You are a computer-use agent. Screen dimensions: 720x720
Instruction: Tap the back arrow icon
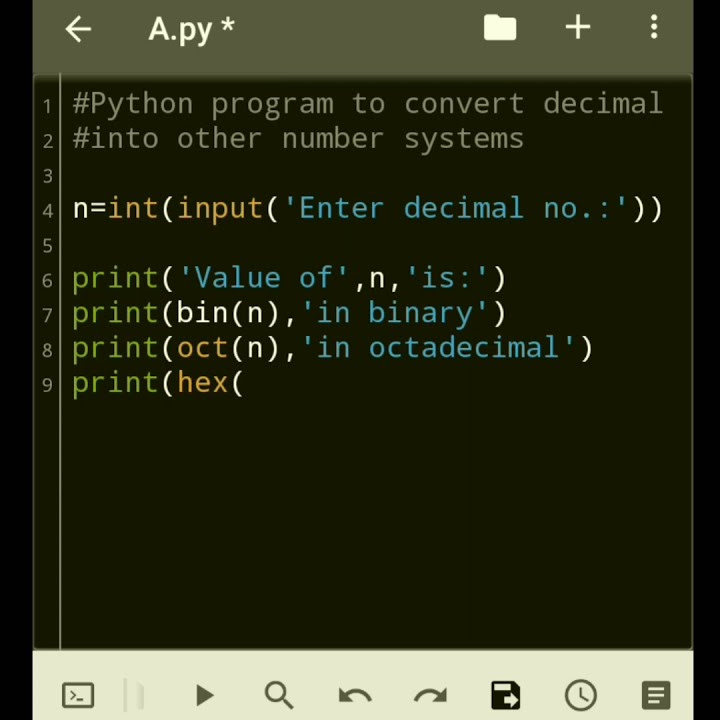78,28
